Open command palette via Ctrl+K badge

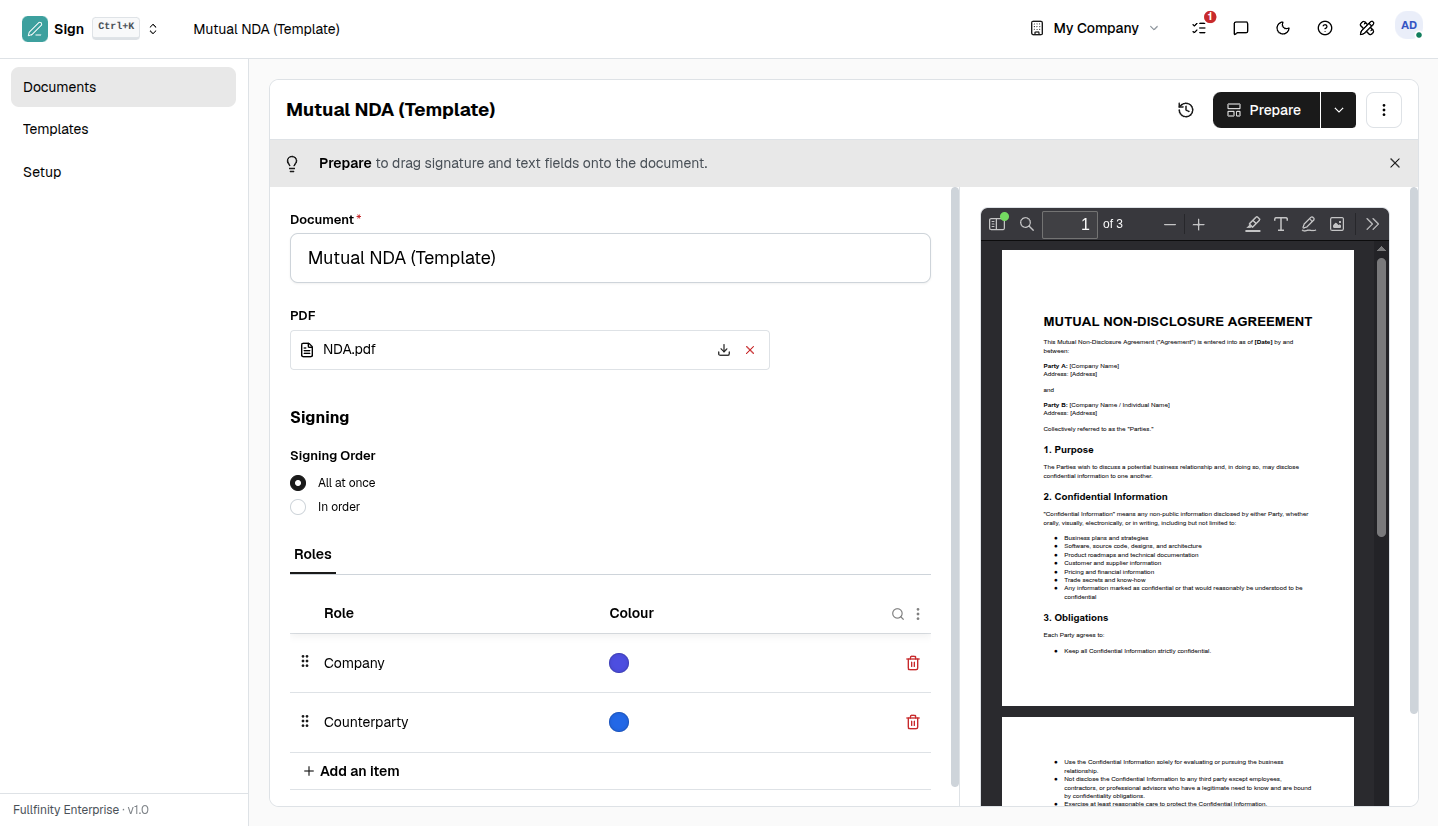point(116,28)
